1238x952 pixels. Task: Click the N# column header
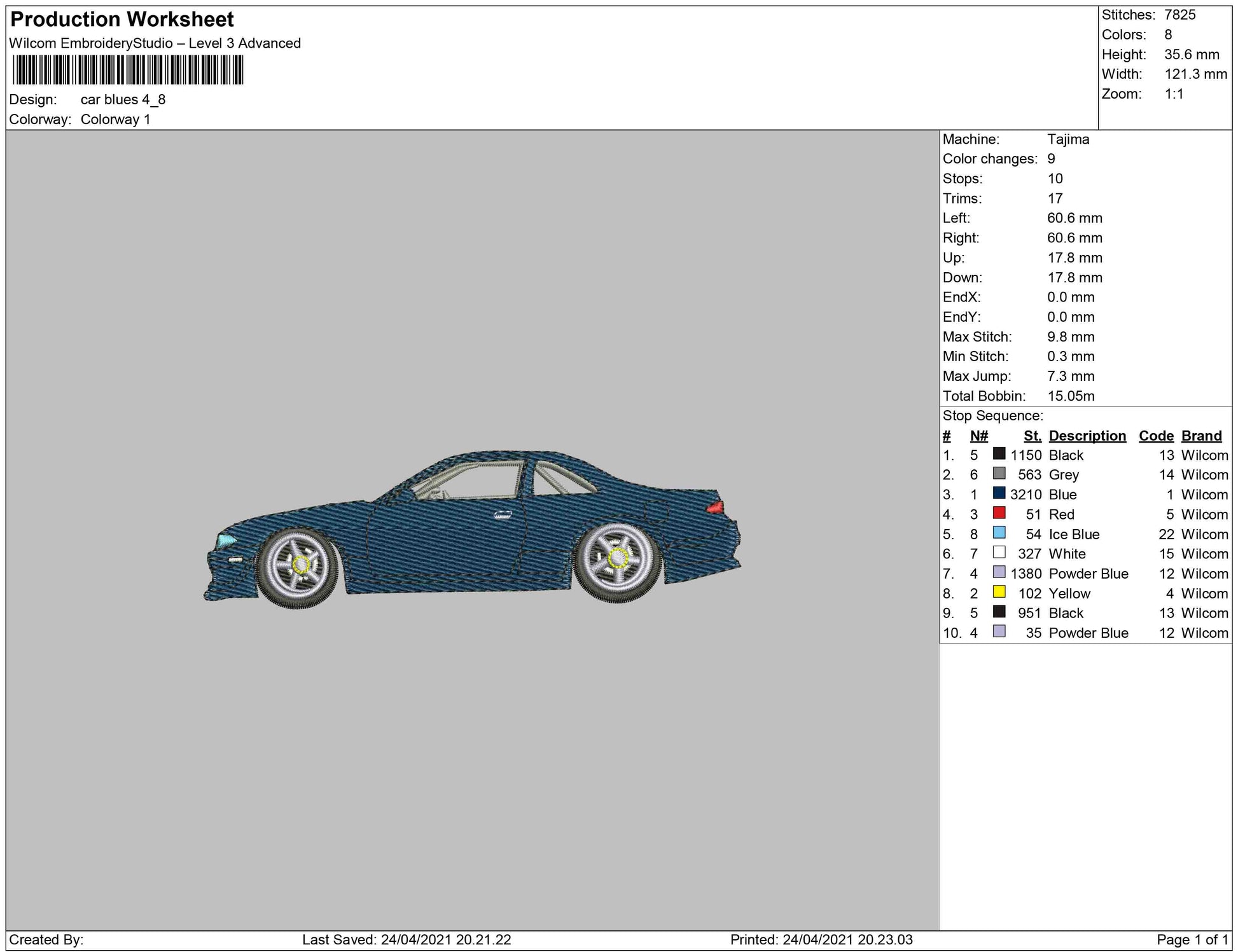(x=978, y=436)
